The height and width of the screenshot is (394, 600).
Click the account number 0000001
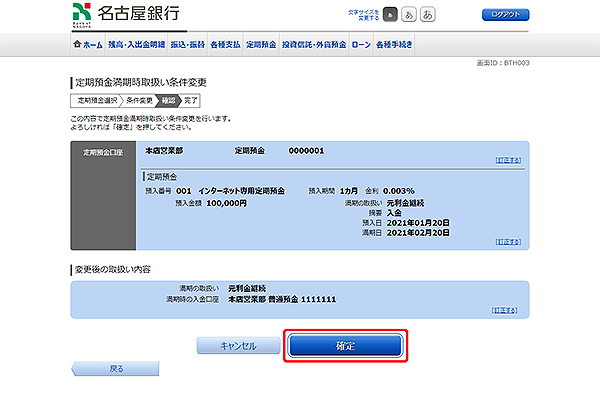306,151
